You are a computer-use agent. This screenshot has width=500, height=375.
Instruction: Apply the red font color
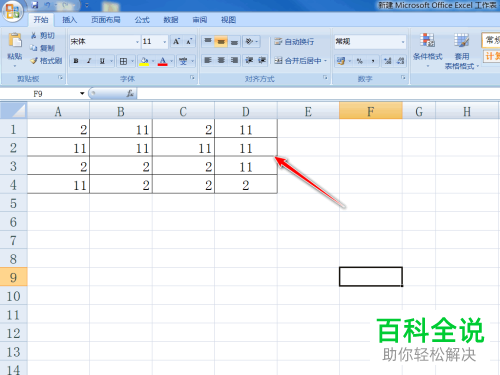pyautogui.click(x=163, y=61)
